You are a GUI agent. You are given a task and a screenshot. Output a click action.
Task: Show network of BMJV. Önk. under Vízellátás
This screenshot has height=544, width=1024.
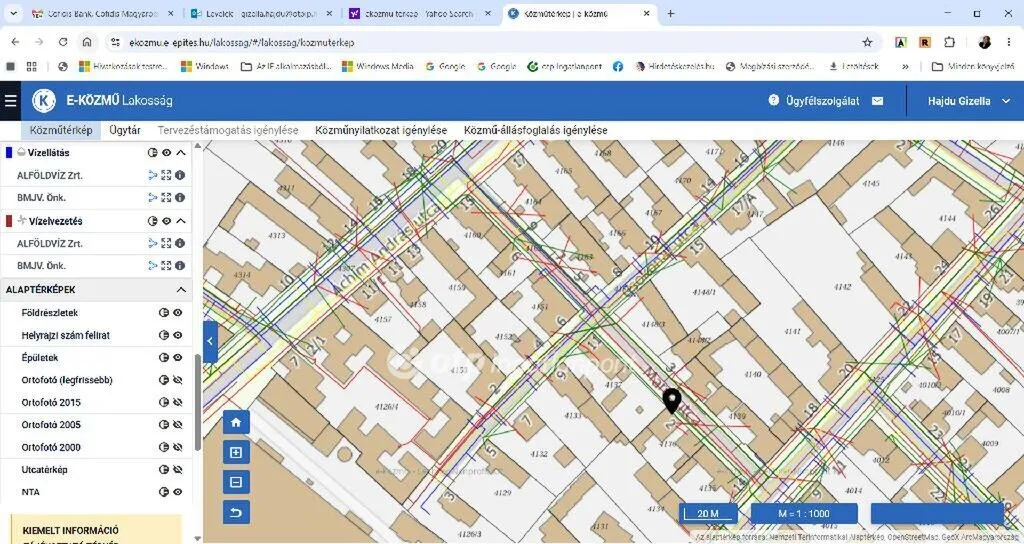click(153, 197)
